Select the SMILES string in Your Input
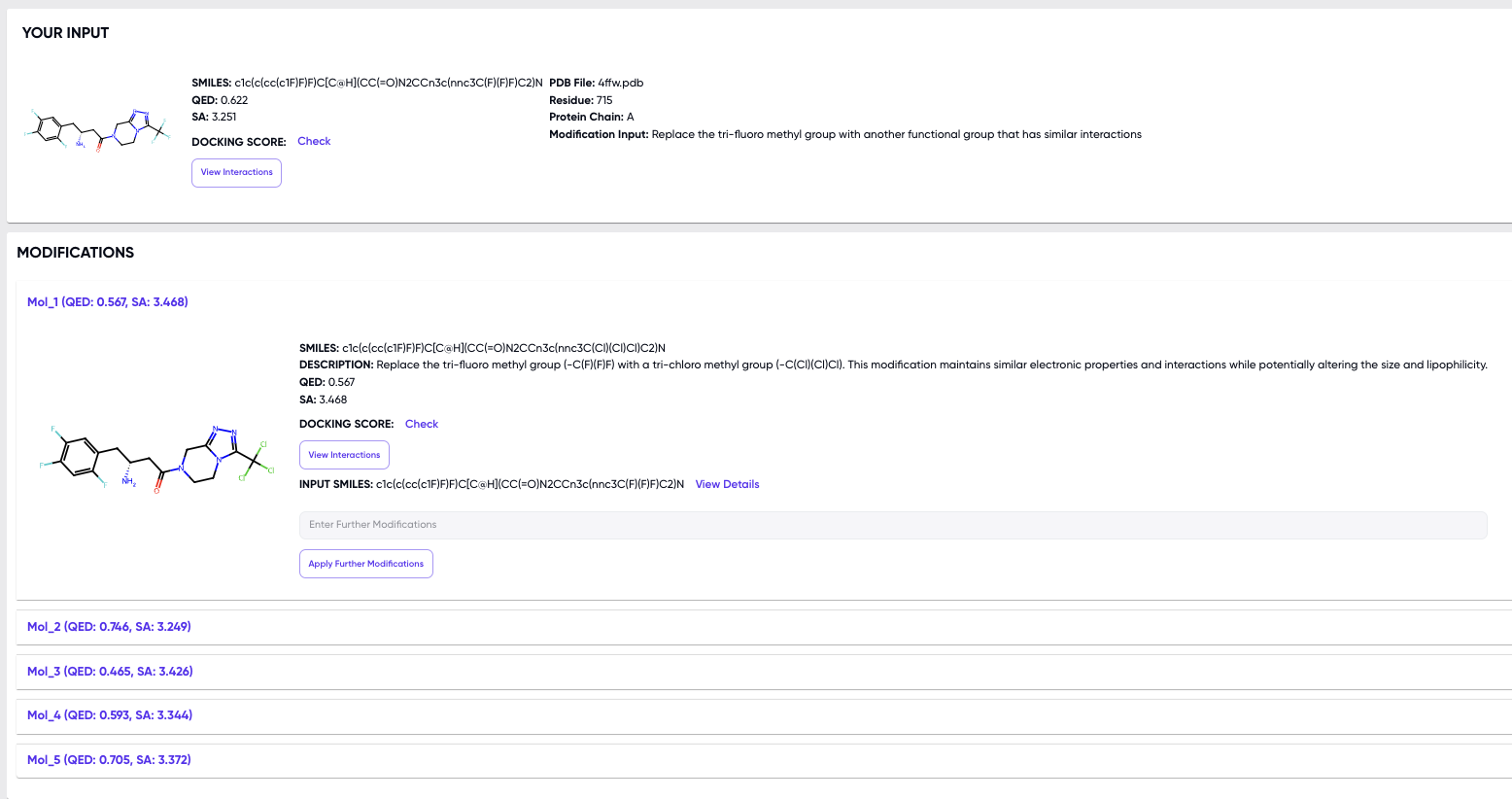This screenshot has width=1512, height=799. pos(389,83)
